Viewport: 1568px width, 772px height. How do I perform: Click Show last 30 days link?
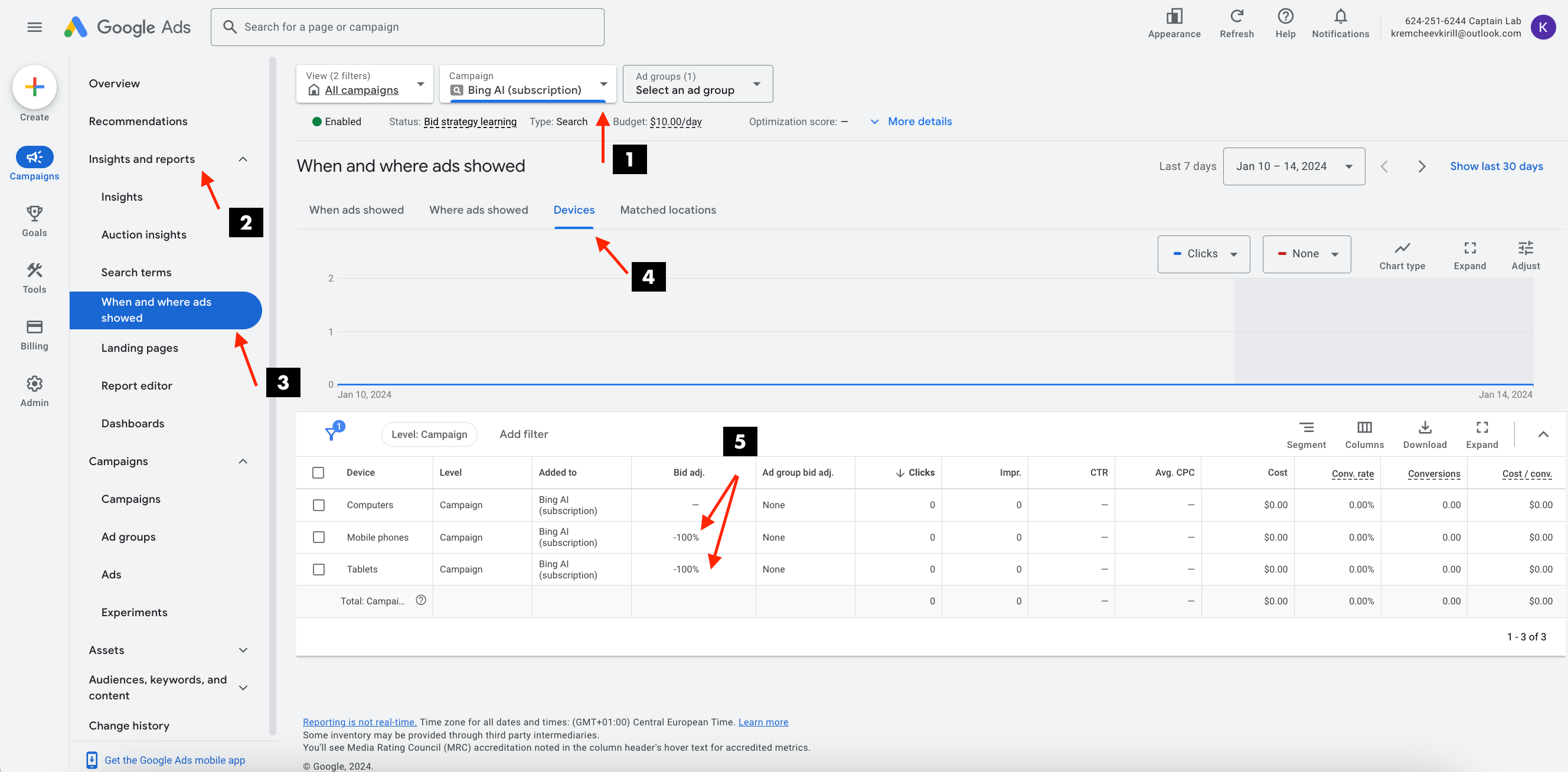[x=1496, y=166]
